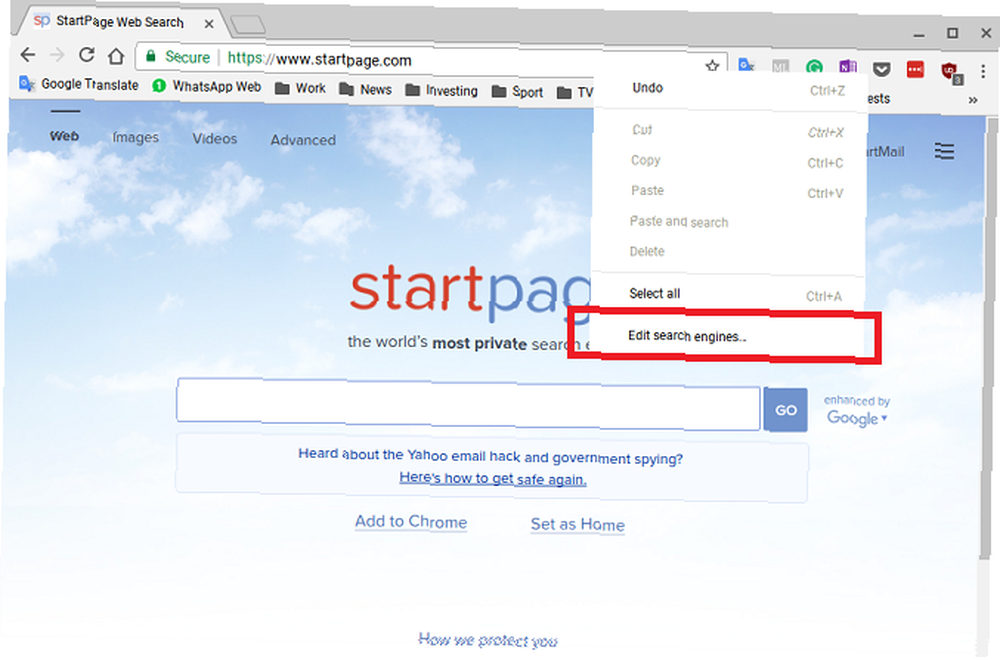Open the How we protect you link
1000x660 pixels.
click(x=488, y=640)
